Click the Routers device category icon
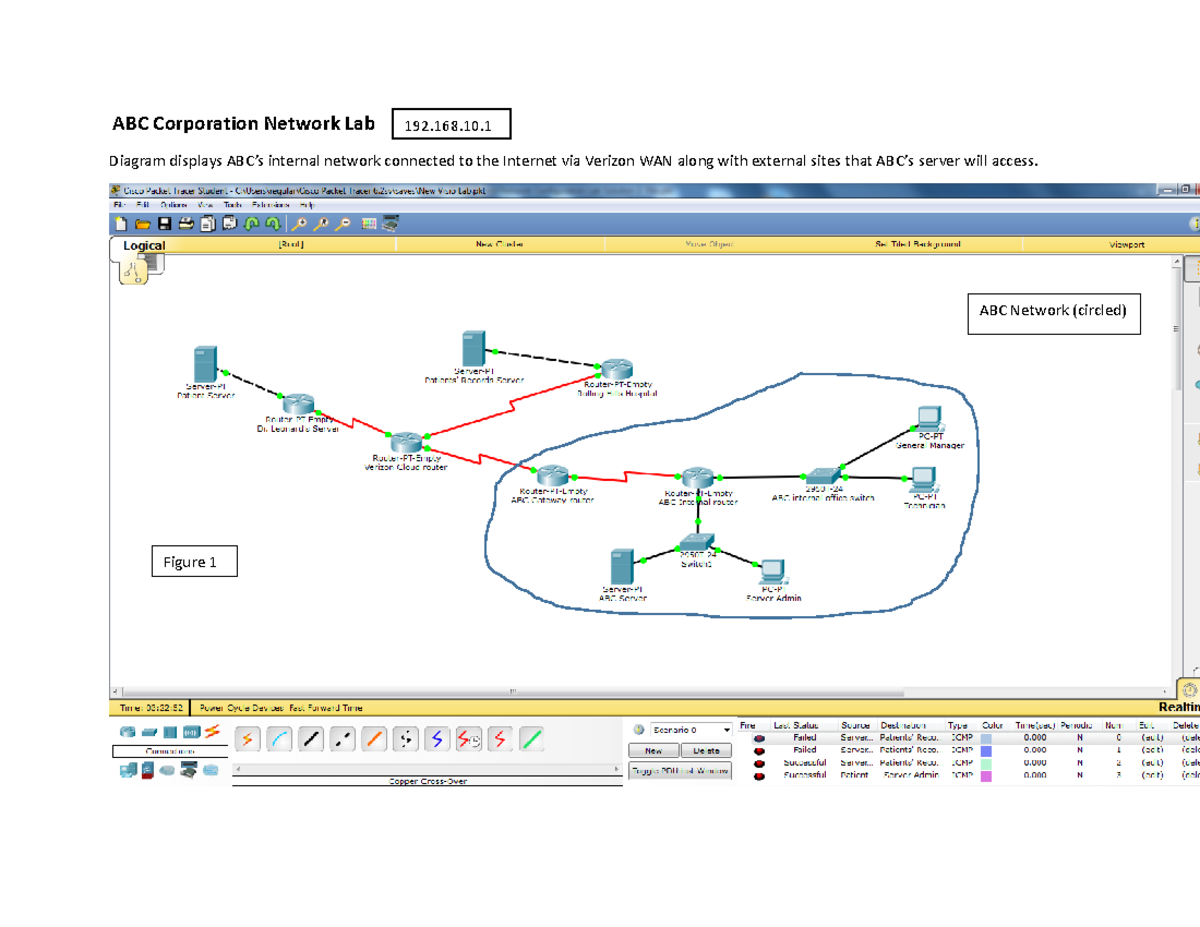Screen dimensions: 1200x927 coord(126,731)
